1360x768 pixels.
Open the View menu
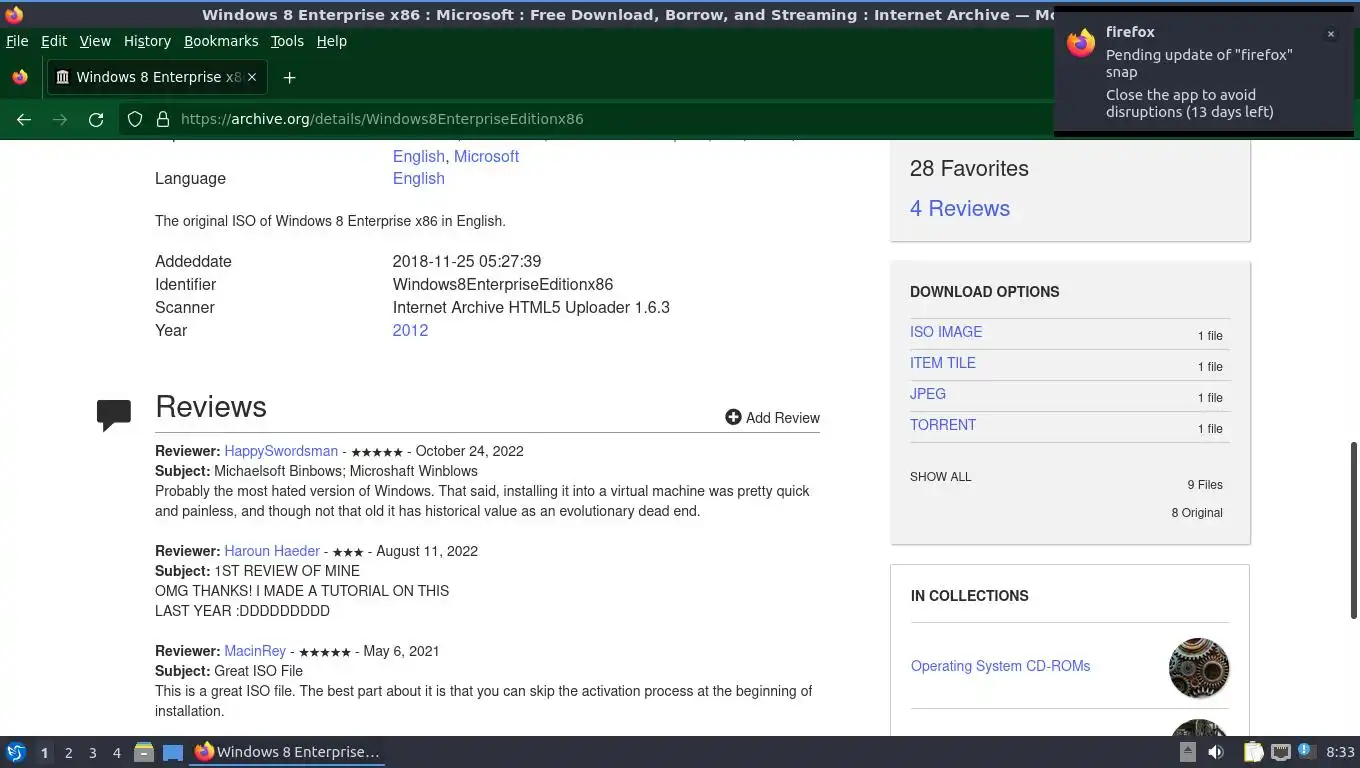(95, 41)
